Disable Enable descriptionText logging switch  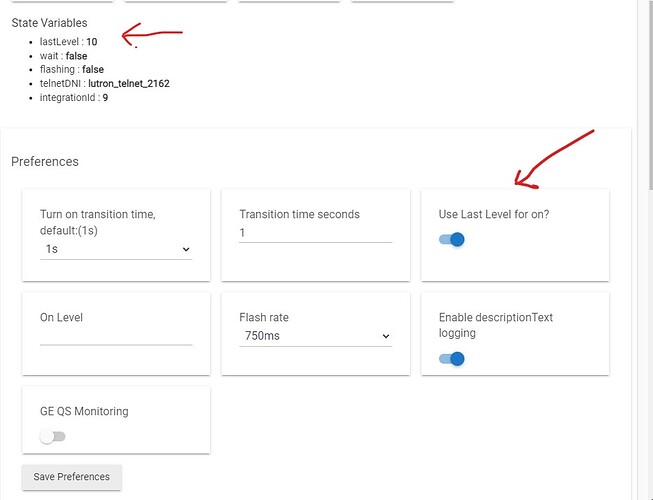(452, 359)
